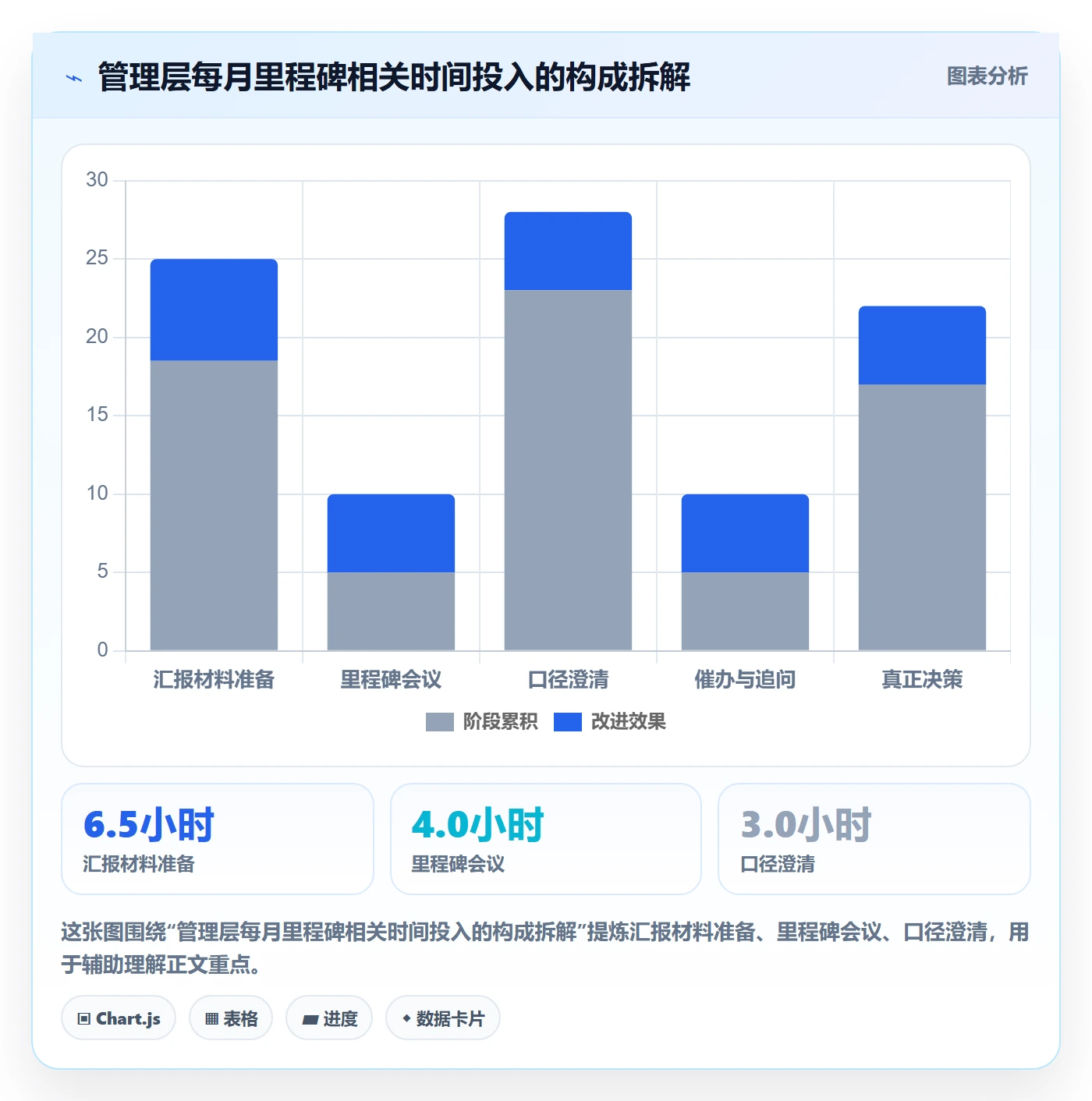The width and height of the screenshot is (1092, 1101).
Task: Click the gray segment of the 口径澄清 bar
Action: click(568, 470)
